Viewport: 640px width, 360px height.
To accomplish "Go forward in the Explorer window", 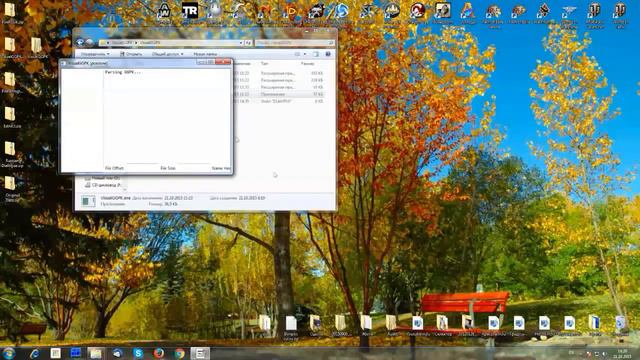I will pos(89,42).
